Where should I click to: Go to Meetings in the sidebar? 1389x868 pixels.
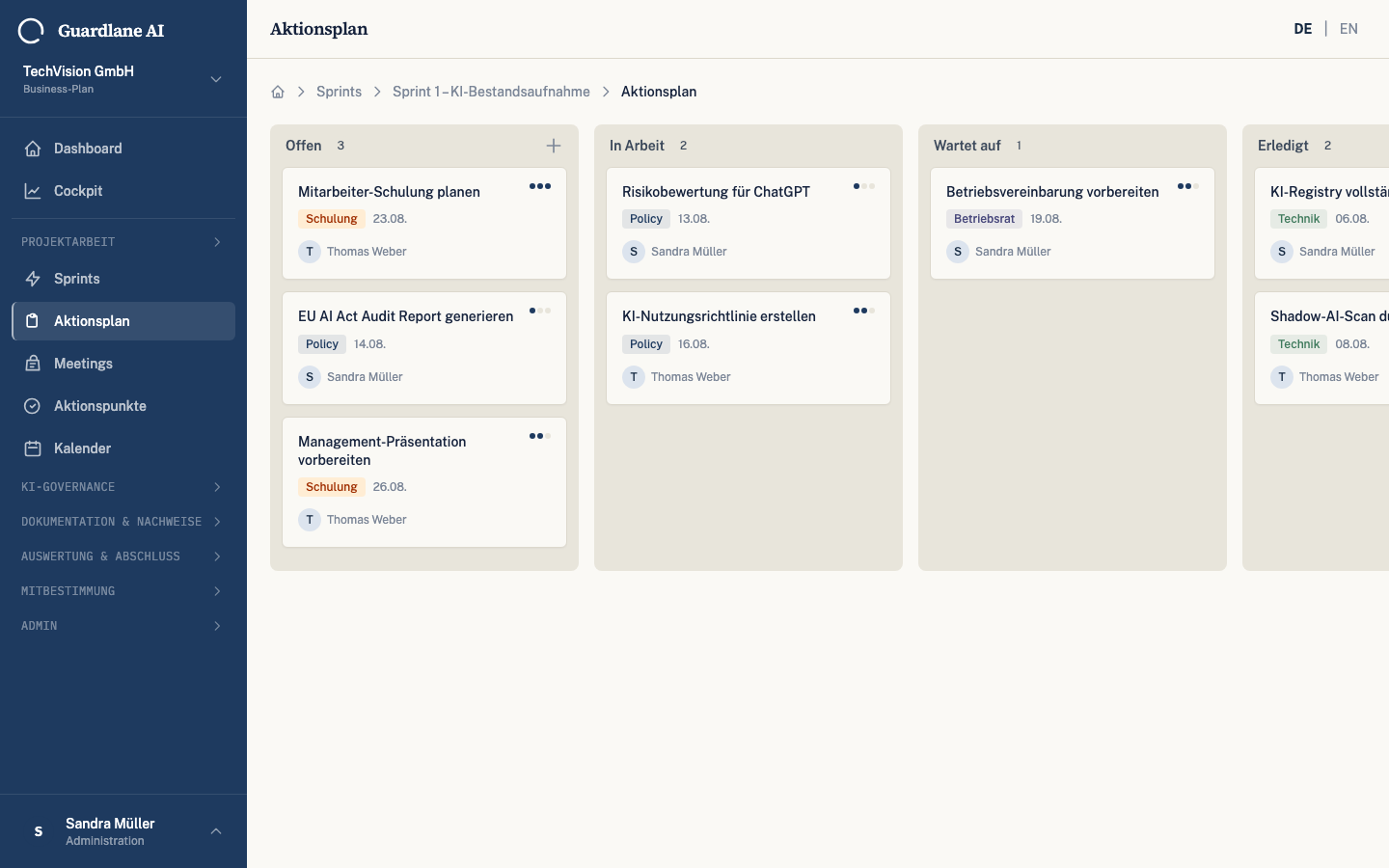tap(123, 364)
